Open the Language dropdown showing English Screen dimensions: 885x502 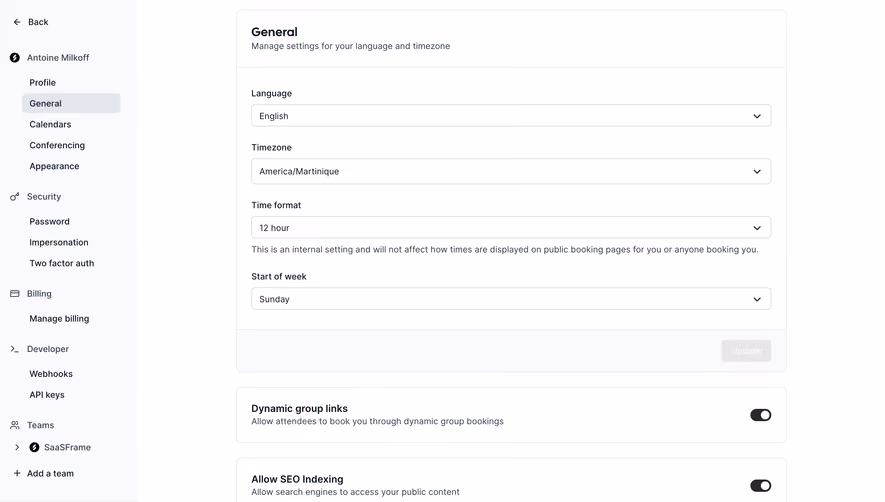(511, 116)
